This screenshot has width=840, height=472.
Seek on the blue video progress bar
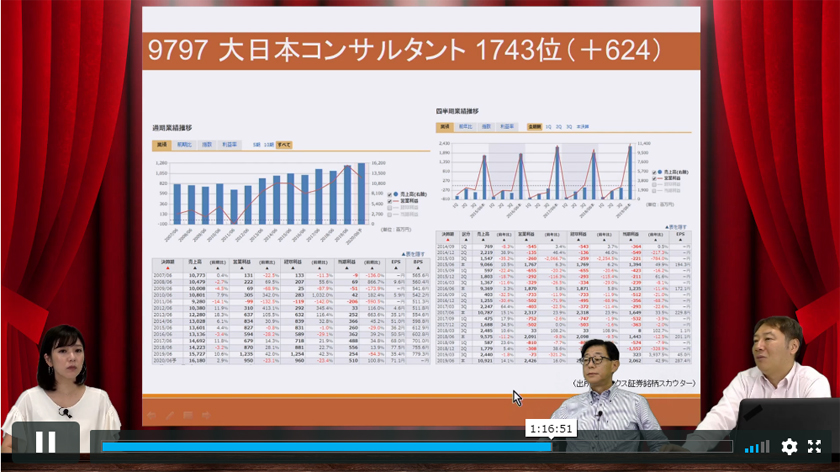(x=327, y=447)
